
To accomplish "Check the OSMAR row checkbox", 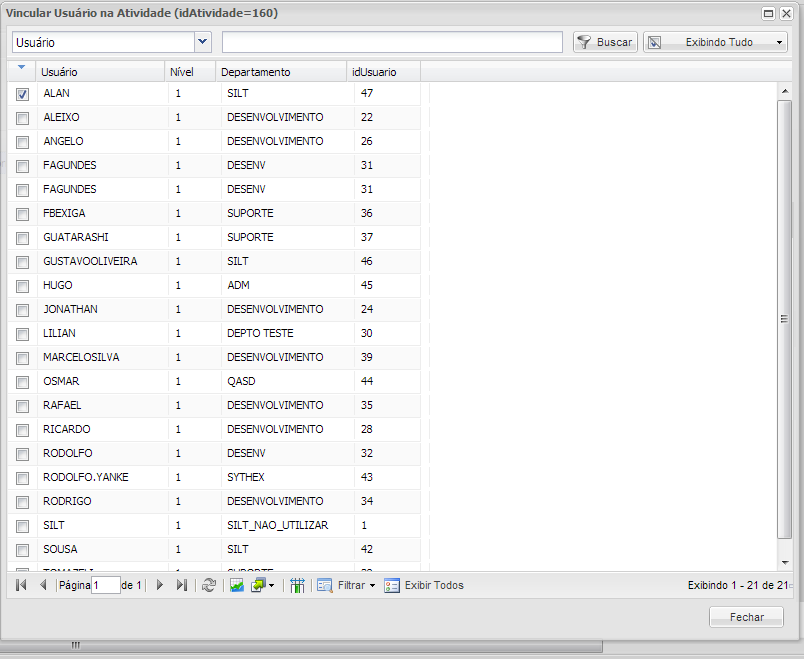I will point(22,382).
